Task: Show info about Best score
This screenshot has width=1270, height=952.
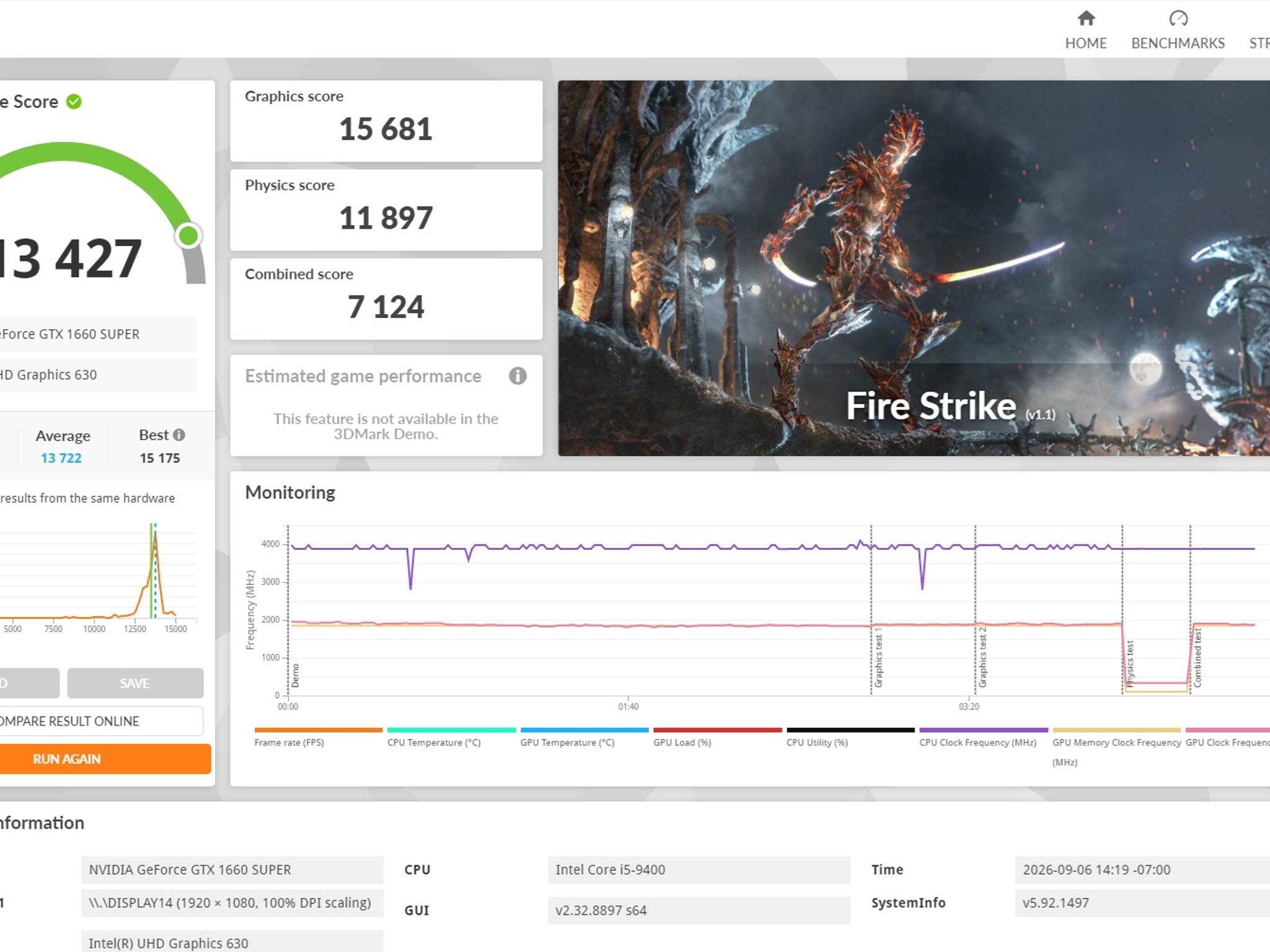Action: 179,435
